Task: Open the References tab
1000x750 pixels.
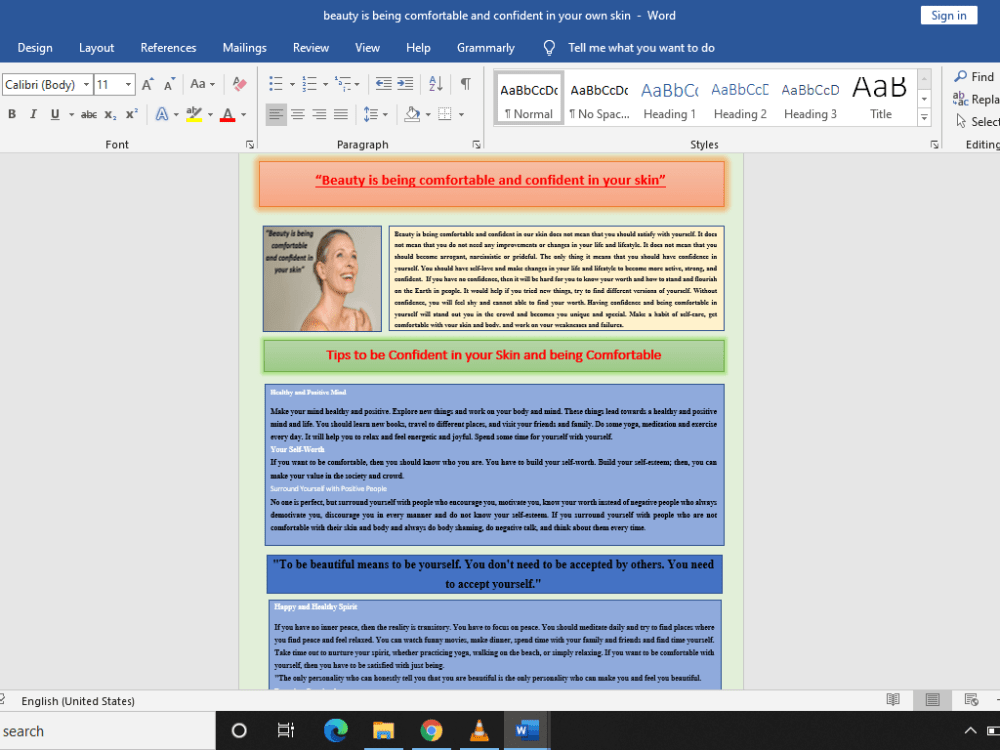Action: tap(168, 48)
